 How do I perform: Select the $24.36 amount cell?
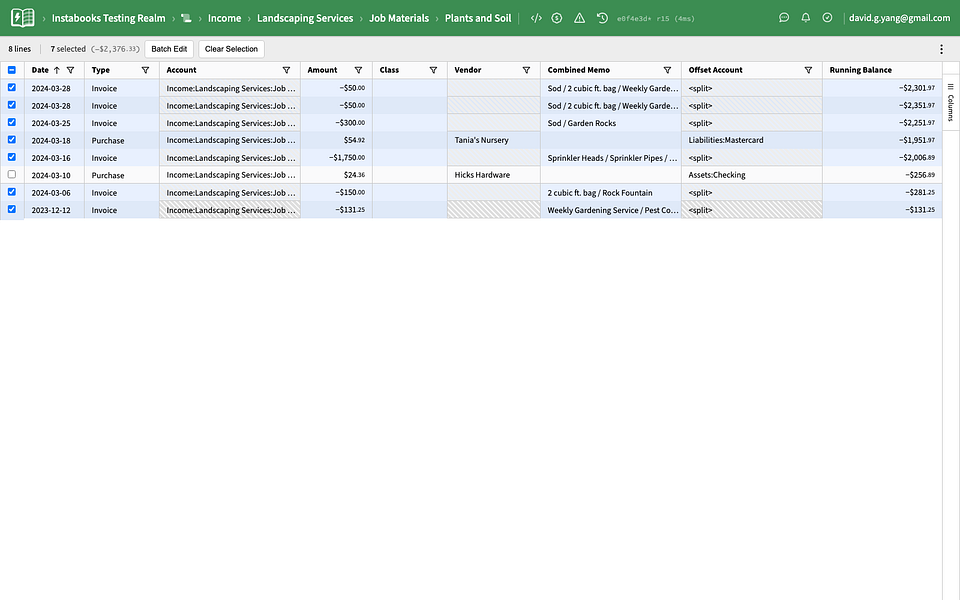tap(336, 175)
